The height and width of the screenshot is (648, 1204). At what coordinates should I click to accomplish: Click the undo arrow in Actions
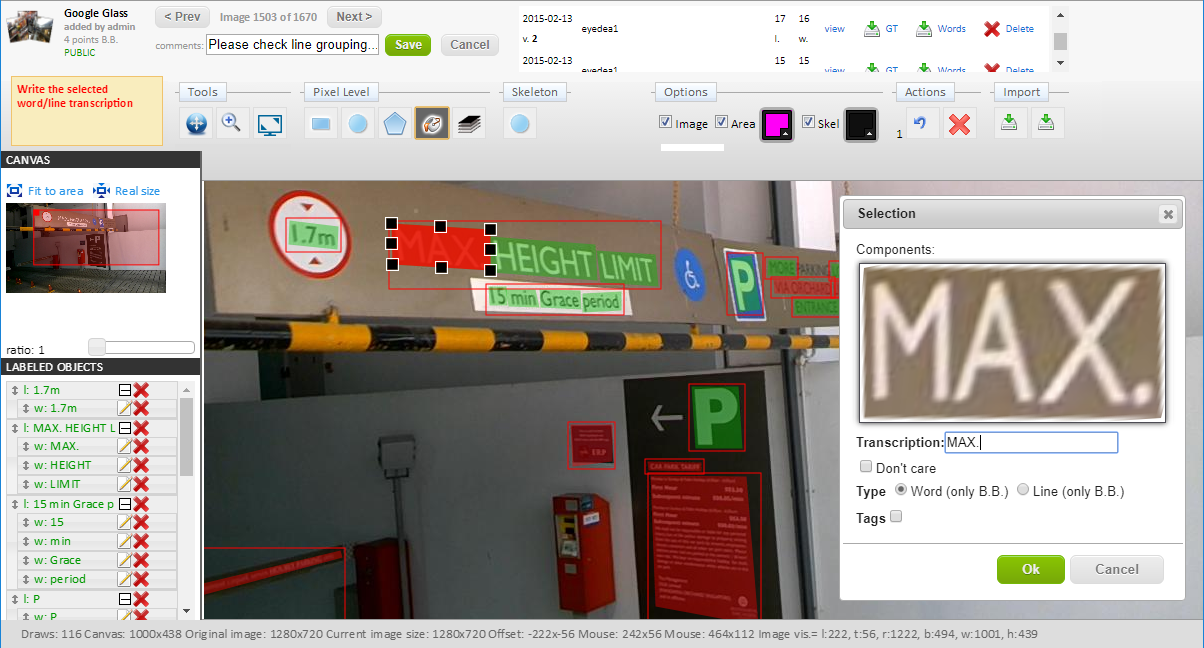click(x=922, y=124)
